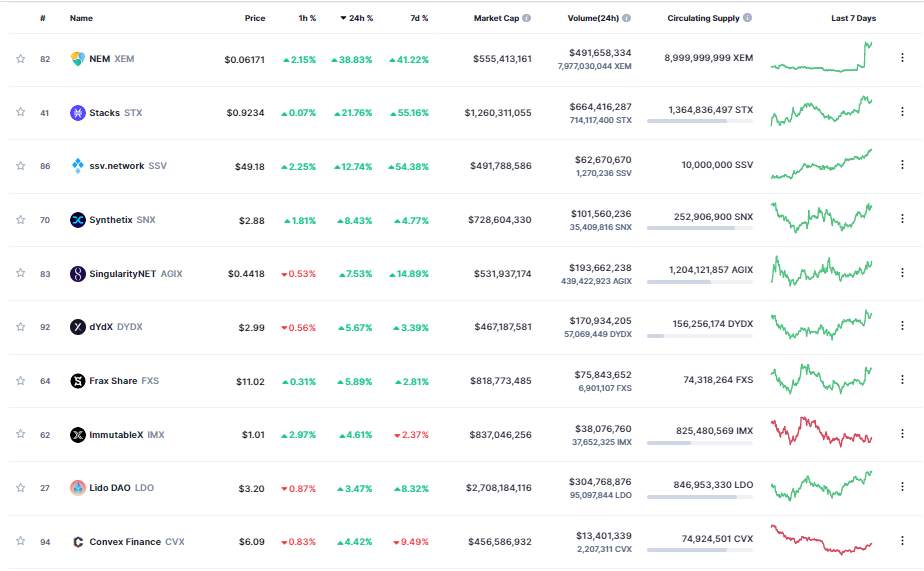Click SingularityNET 24h change 7.53%
924x571 pixels.
coord(355,274)
